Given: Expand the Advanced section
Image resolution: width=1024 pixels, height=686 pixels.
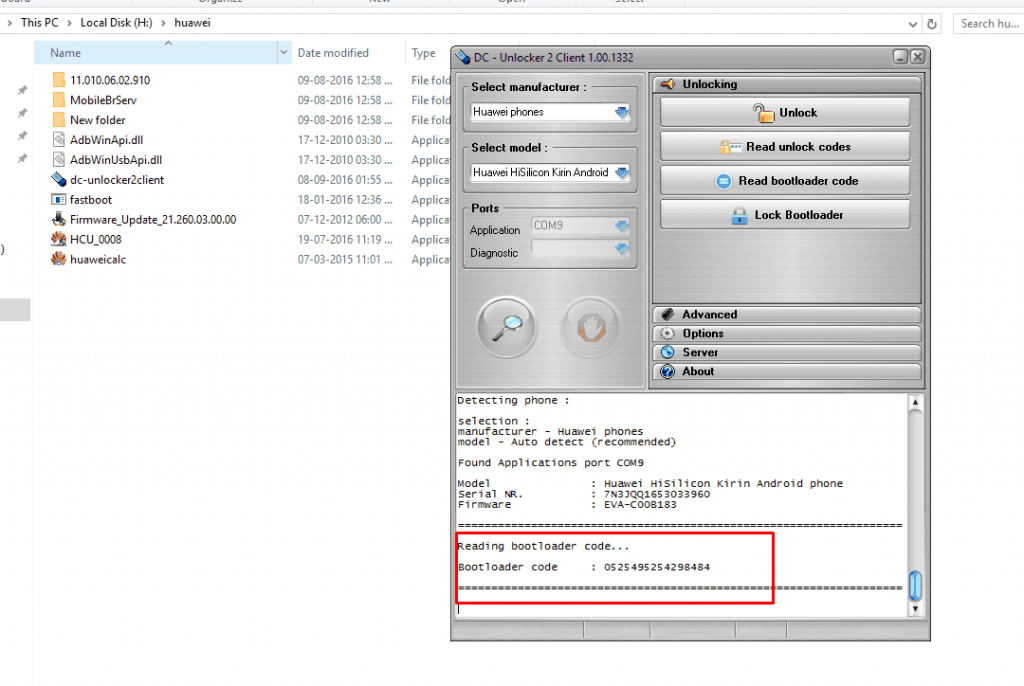Looking at the screenshot, I should click(786, 314).
